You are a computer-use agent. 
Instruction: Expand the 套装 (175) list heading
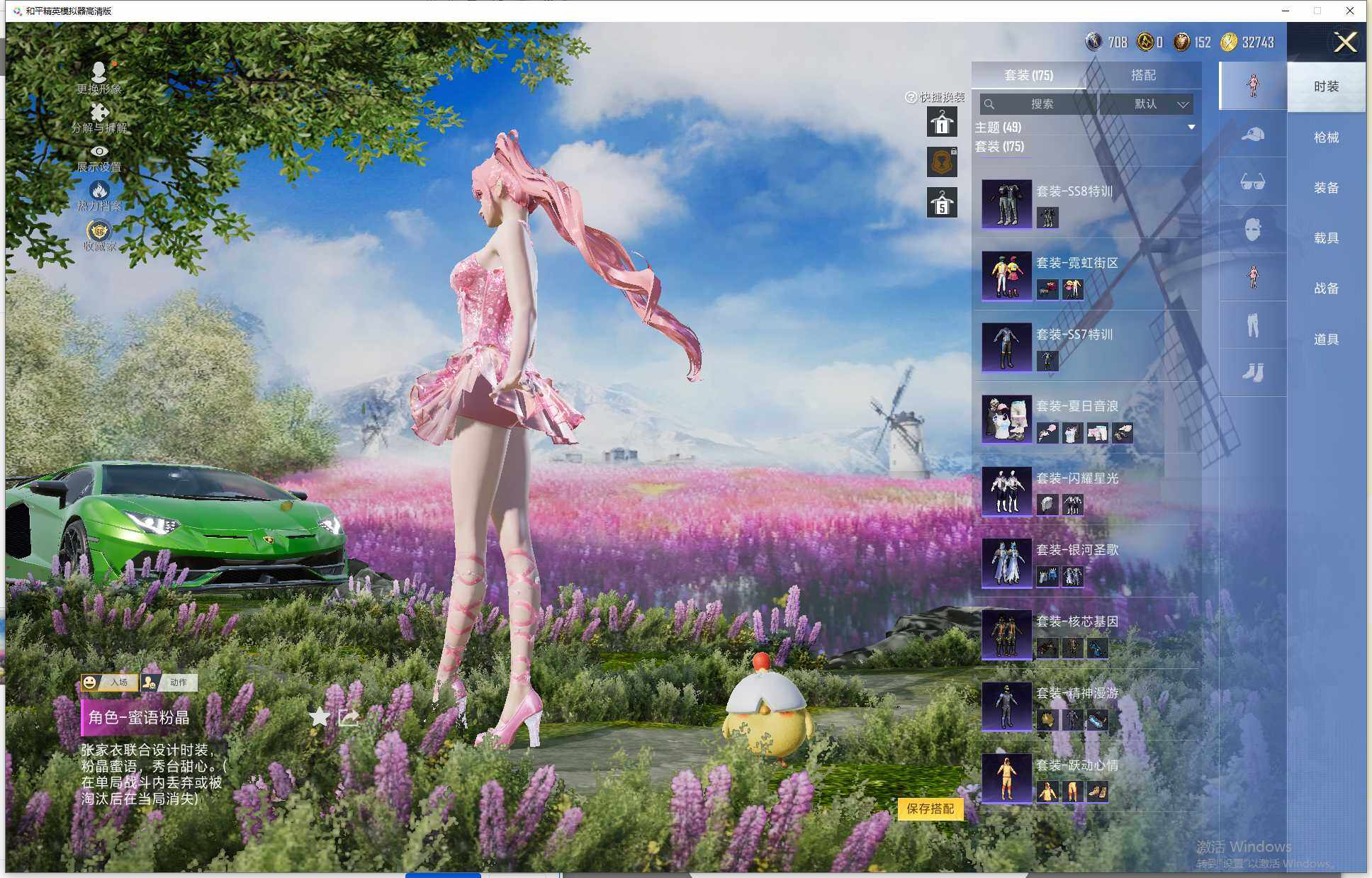999,147
